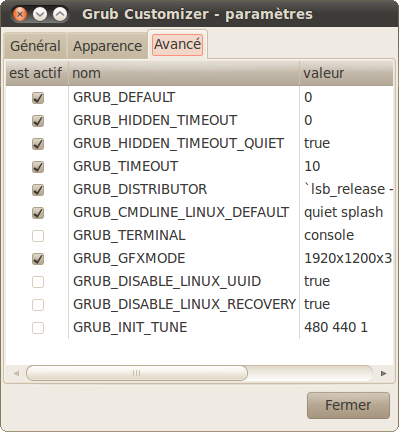
Task: Enable the GRUB_INIT_TUNE checkbox
Action: point(38,328)
